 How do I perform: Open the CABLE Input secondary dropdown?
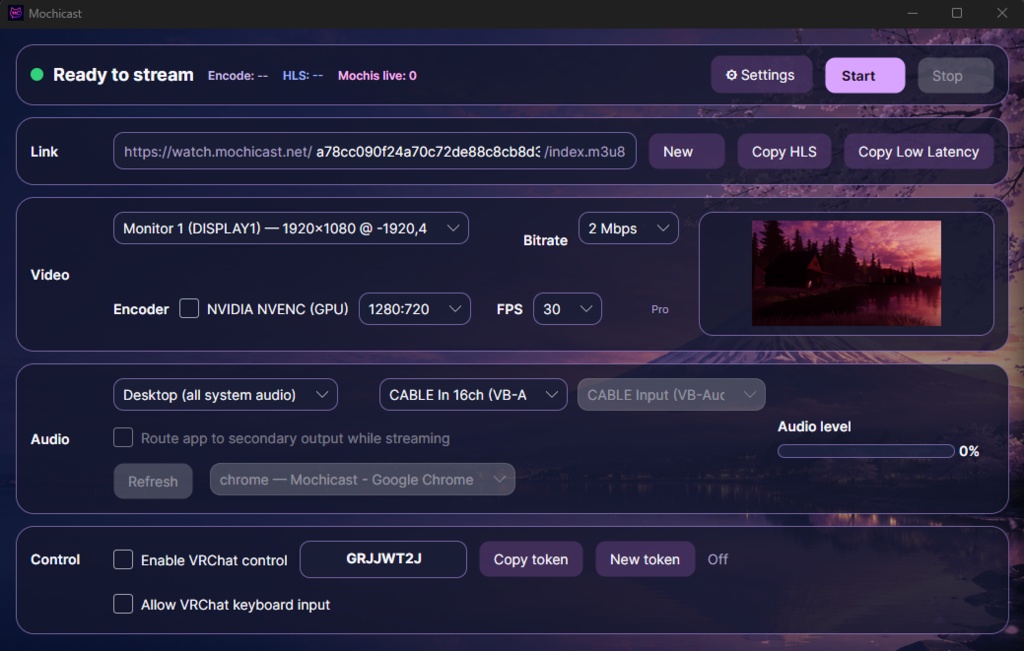pyautogui.click(x=671, y=394)
